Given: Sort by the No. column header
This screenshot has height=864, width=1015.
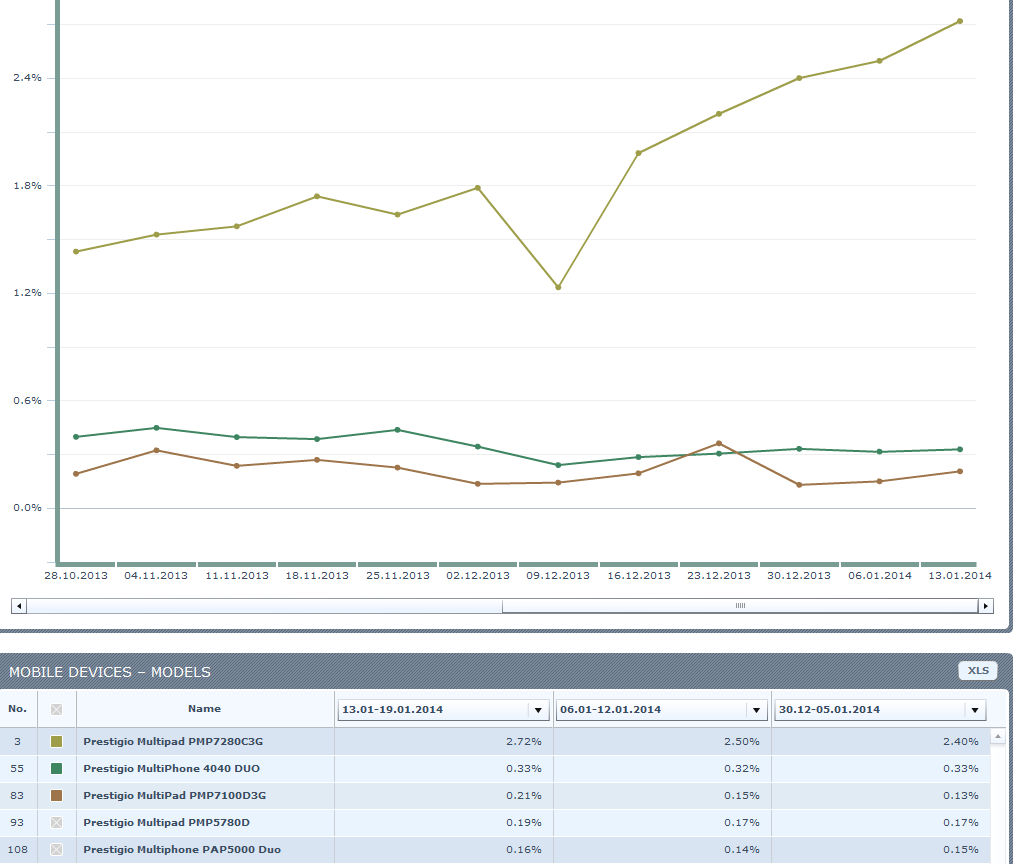Looking at the screenshot, I should coord(18,709).
